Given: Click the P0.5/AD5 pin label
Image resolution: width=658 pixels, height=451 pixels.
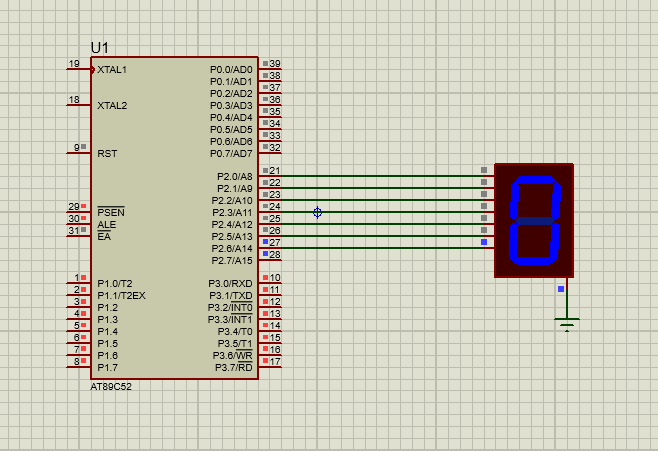Looking at the screenshot, I should click(x=231, y=130).
